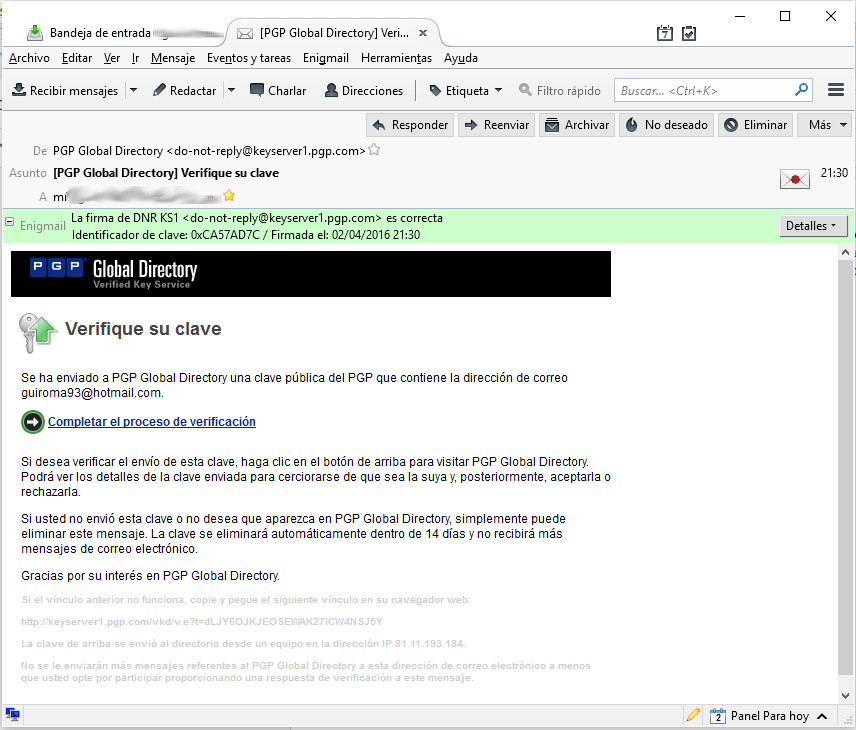
Task: Click Responder to reply
Action: tap(410, 125)
